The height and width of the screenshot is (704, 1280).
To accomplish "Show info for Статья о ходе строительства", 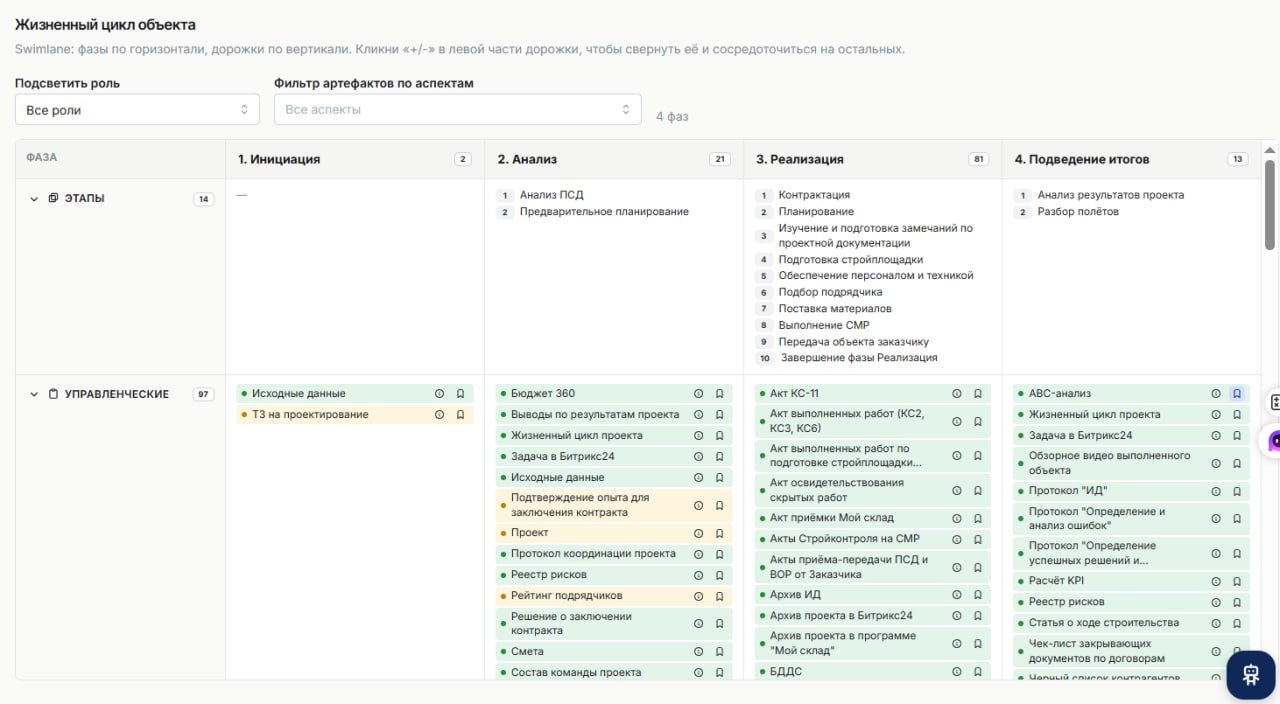I will (x=1216, y=623).
